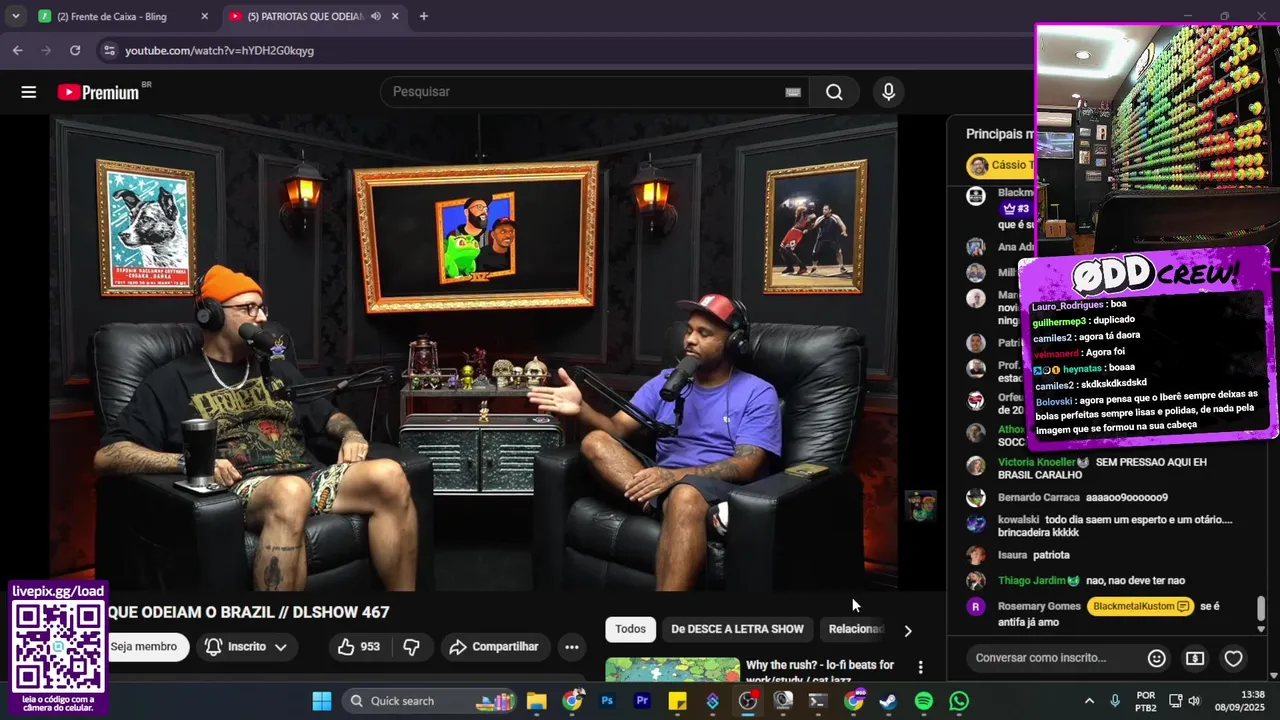Select the De DESCE A LETRA SHOW chip
The height and width of the screenshot is (720, 1280).
pos(737,629)
